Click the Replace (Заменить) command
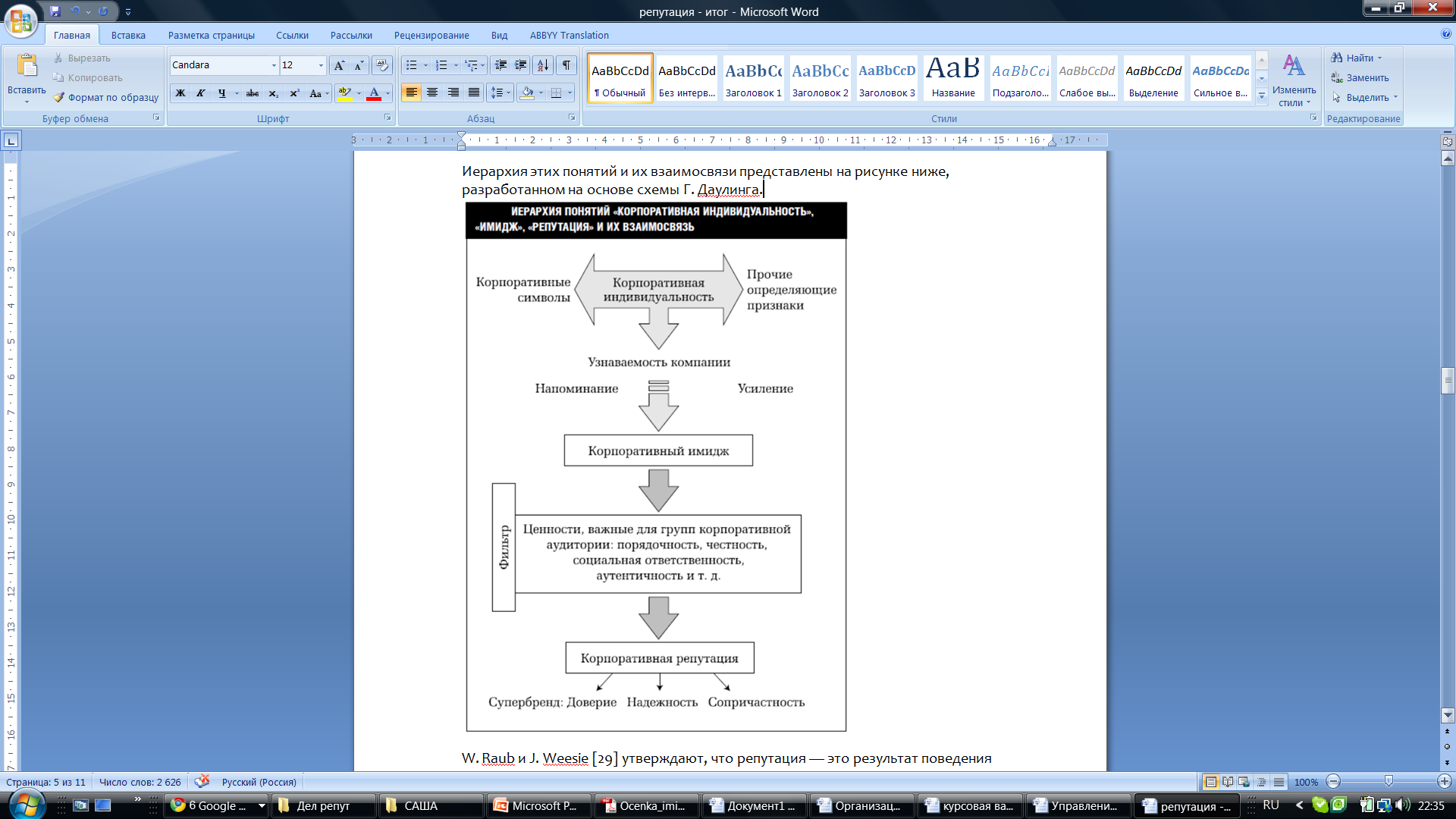Viewport: 1456px width, 819px height. pyautogui.click(x=1360, y=77)
